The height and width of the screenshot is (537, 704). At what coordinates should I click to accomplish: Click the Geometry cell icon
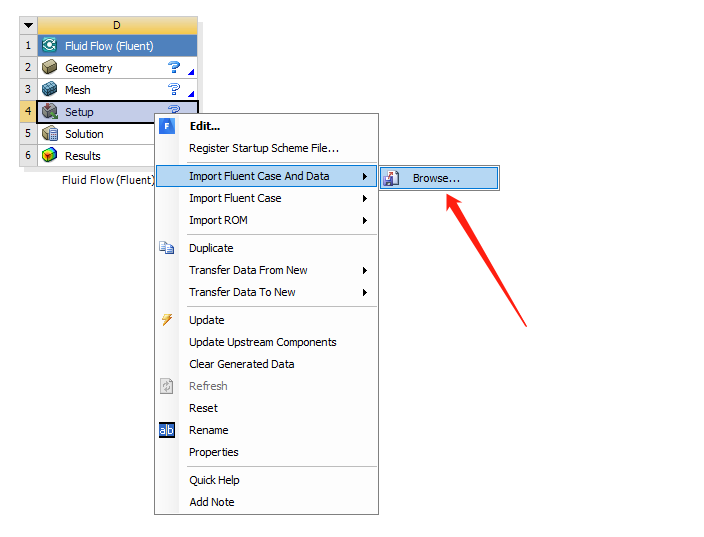click(50, 68)
